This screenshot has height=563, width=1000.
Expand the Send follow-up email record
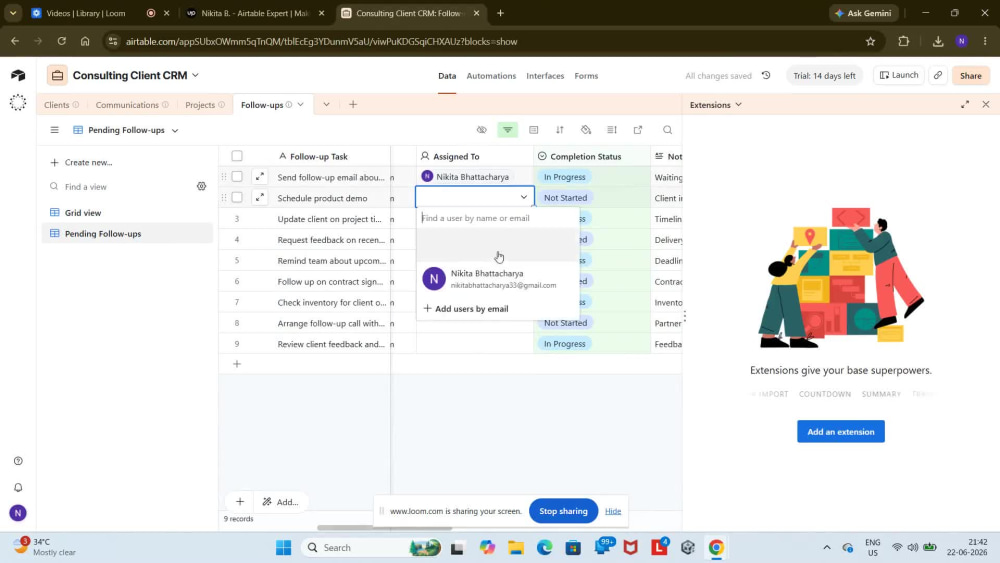[260, 177]
